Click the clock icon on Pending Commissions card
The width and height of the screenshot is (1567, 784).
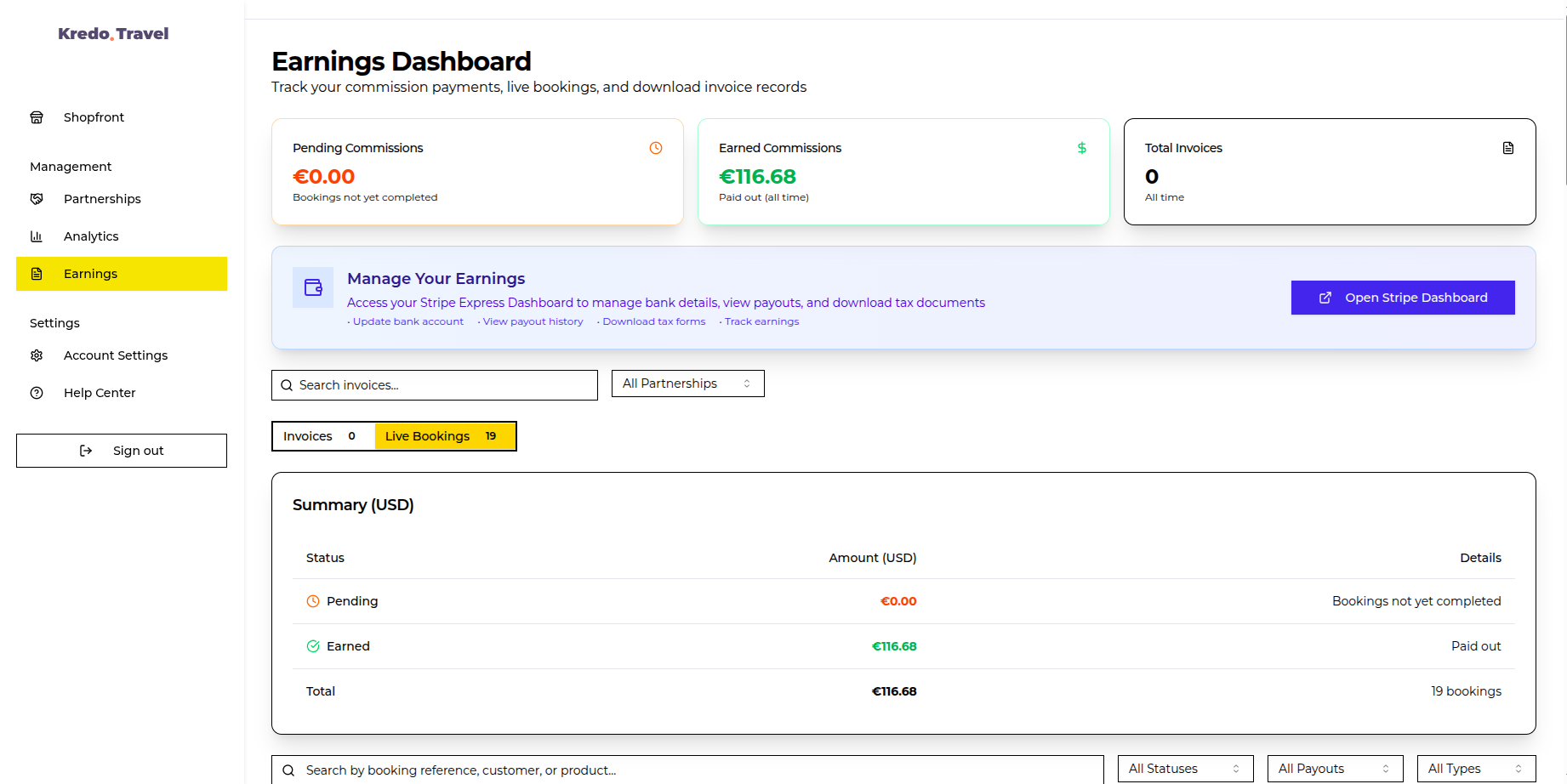coord(655,147)
